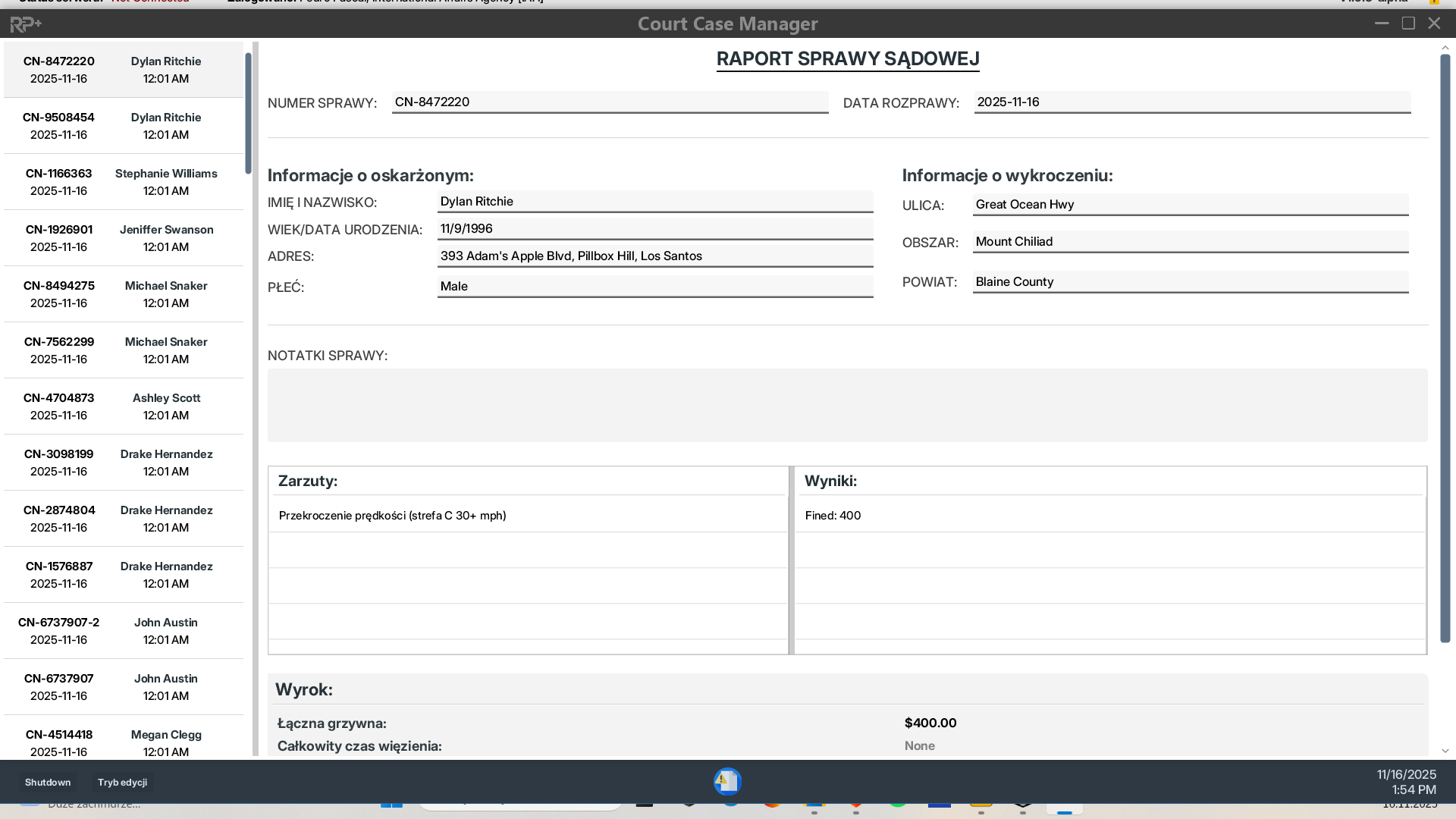Click the ADRES address field
This screenshot has height=819, width=1456.
(x=654, y=256)
